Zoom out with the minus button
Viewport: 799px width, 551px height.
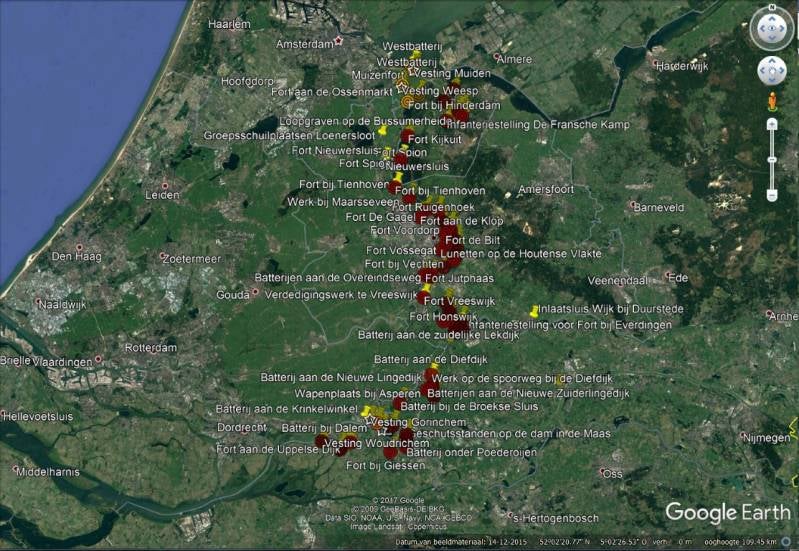[x=773, y=195]
